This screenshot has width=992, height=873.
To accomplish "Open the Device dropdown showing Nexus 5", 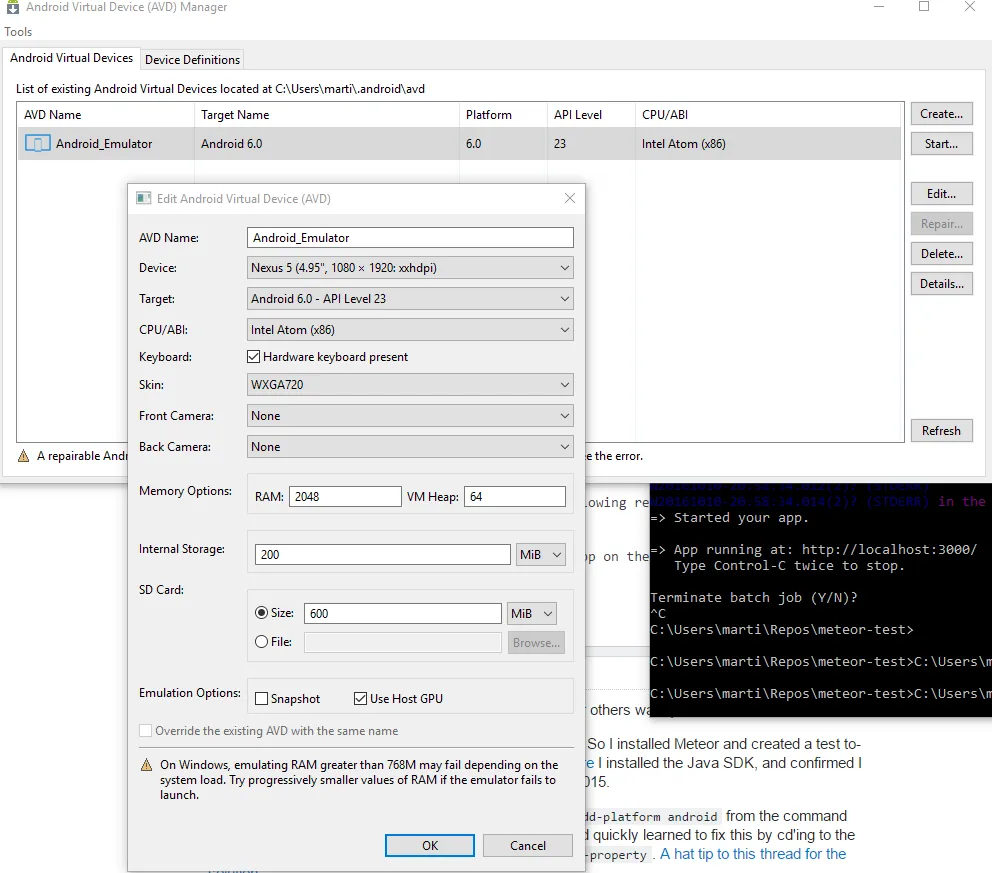I will coord(410,268).
